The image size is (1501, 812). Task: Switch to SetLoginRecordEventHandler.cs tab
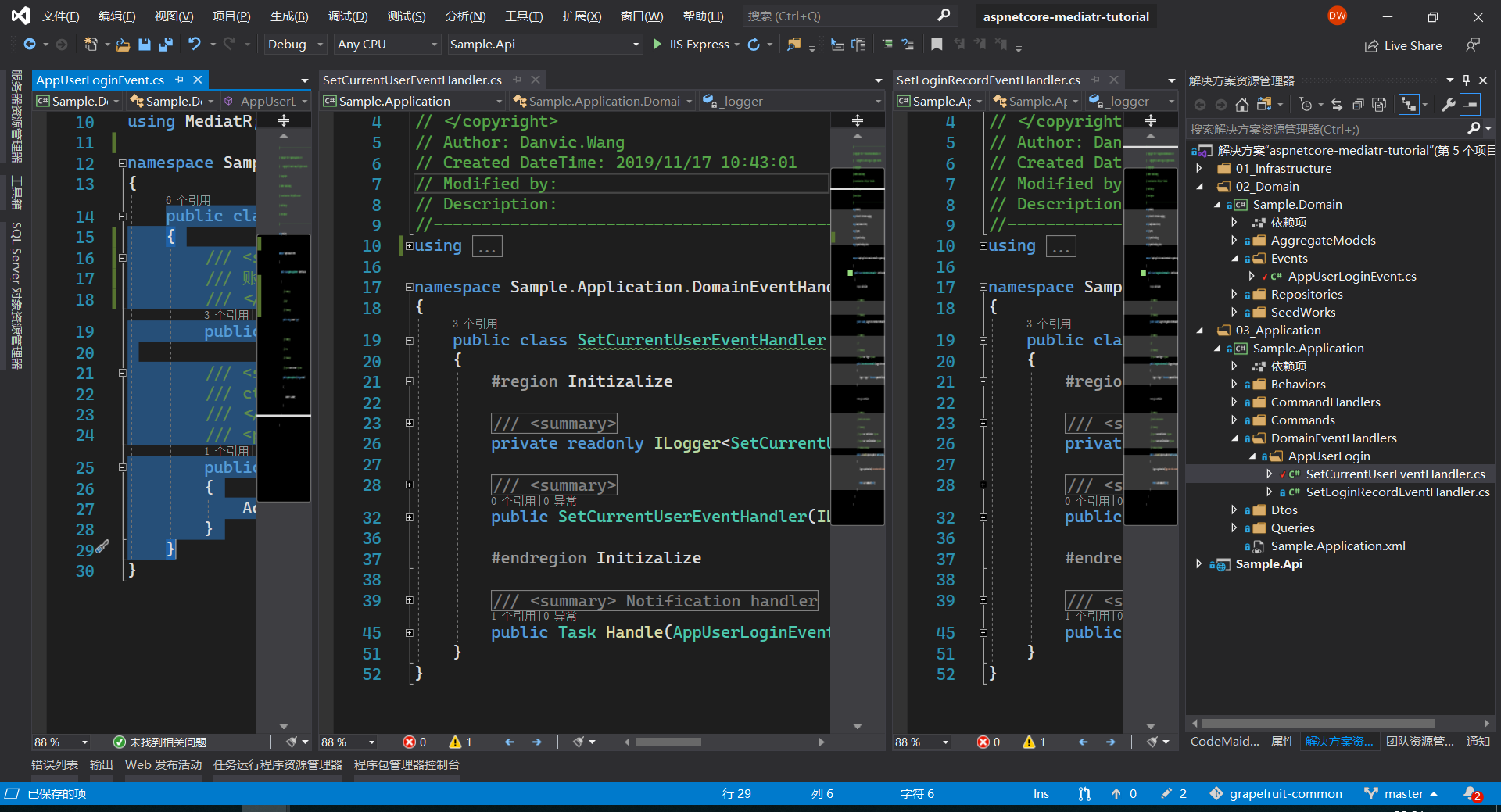click(987, 80)
